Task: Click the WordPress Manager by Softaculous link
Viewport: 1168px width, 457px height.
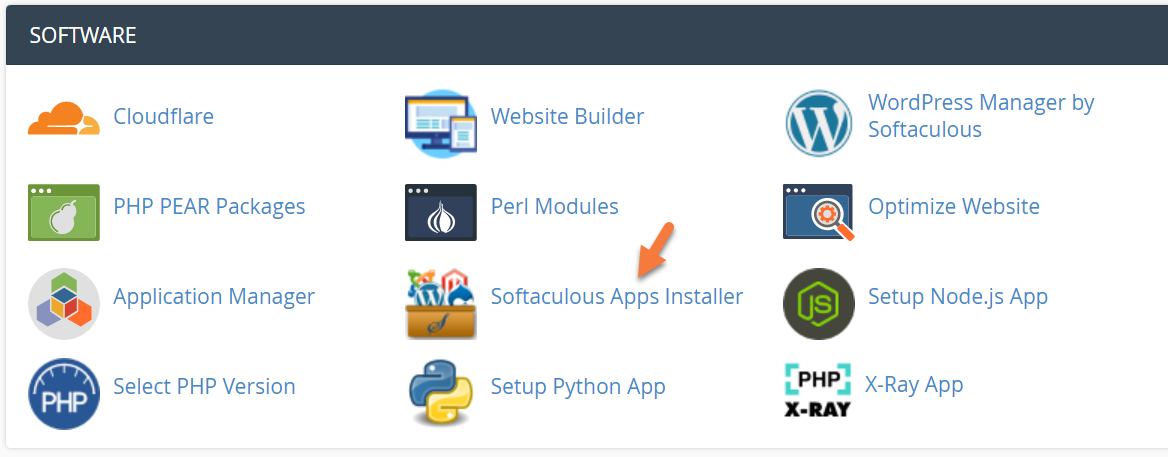Action: [980, 116]
